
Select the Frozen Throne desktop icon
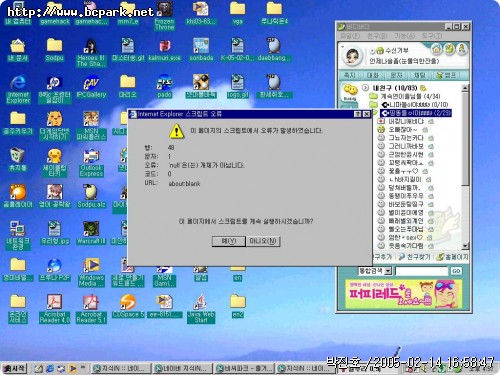coord(164,16)
